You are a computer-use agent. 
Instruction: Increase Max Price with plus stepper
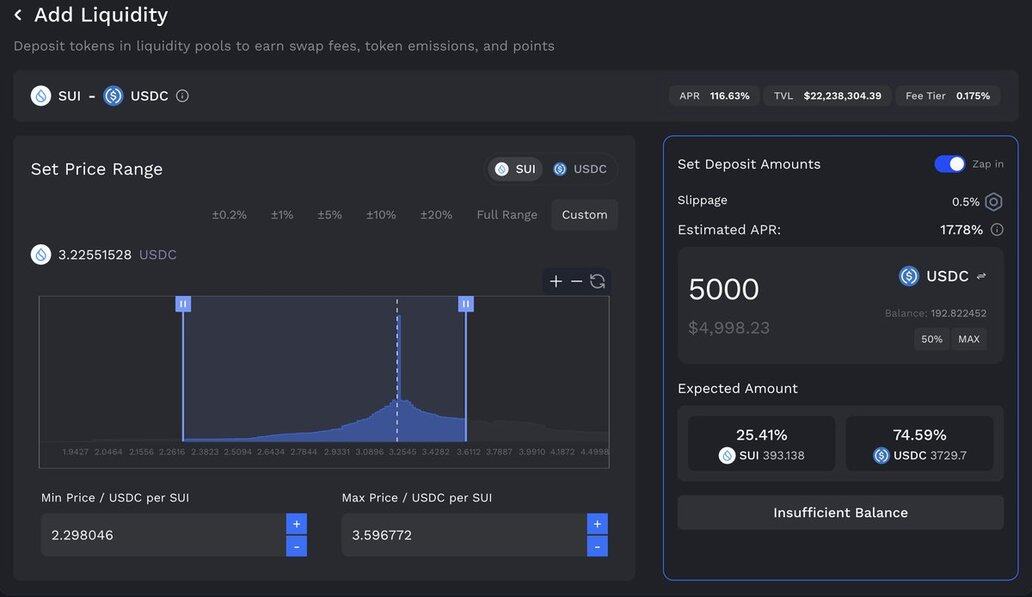coord(597,524)
